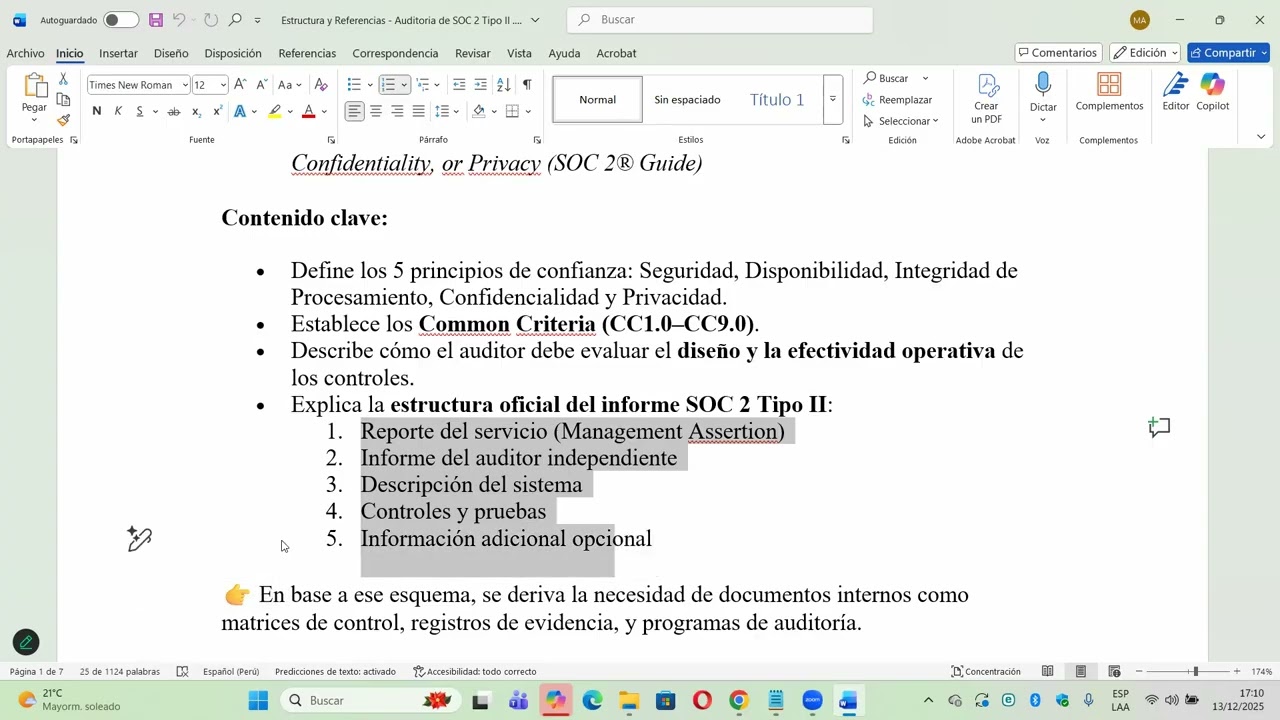1280x720 pixels.
Task: Open the Pegar paste options arrow
Action: [34, 120]
